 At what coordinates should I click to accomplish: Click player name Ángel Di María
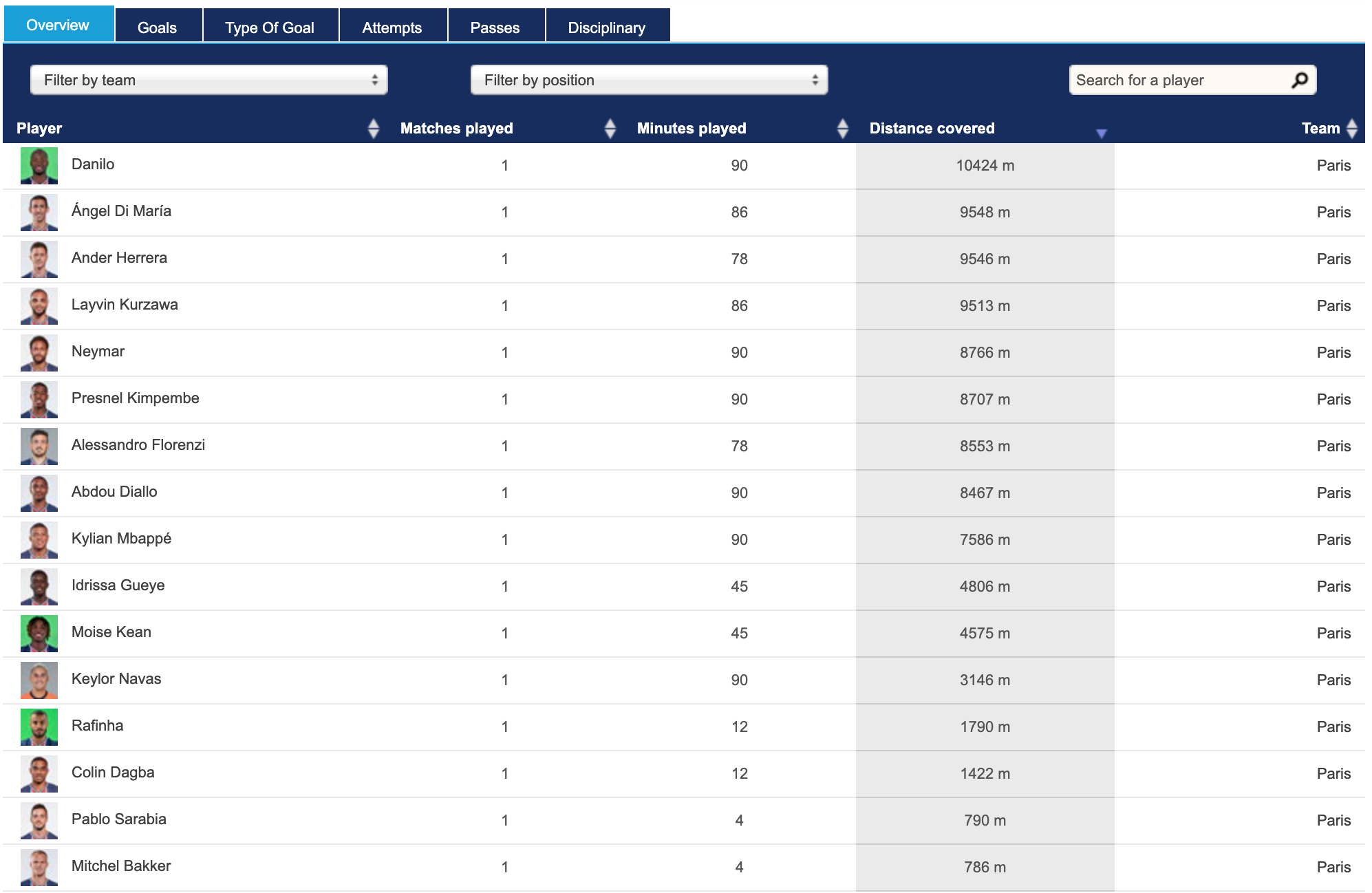pos(121,211)
